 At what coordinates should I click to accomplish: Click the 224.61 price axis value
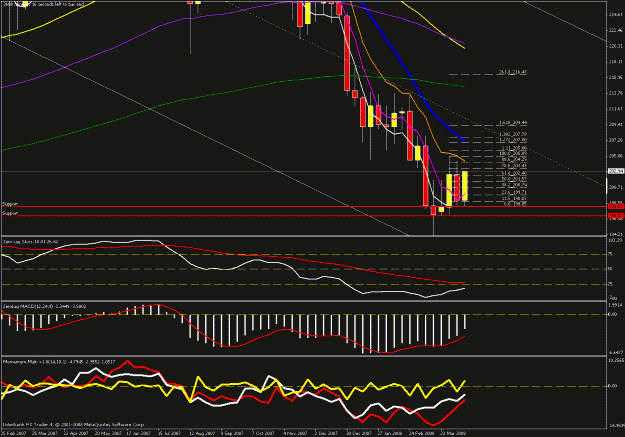(x=616, y=15)
